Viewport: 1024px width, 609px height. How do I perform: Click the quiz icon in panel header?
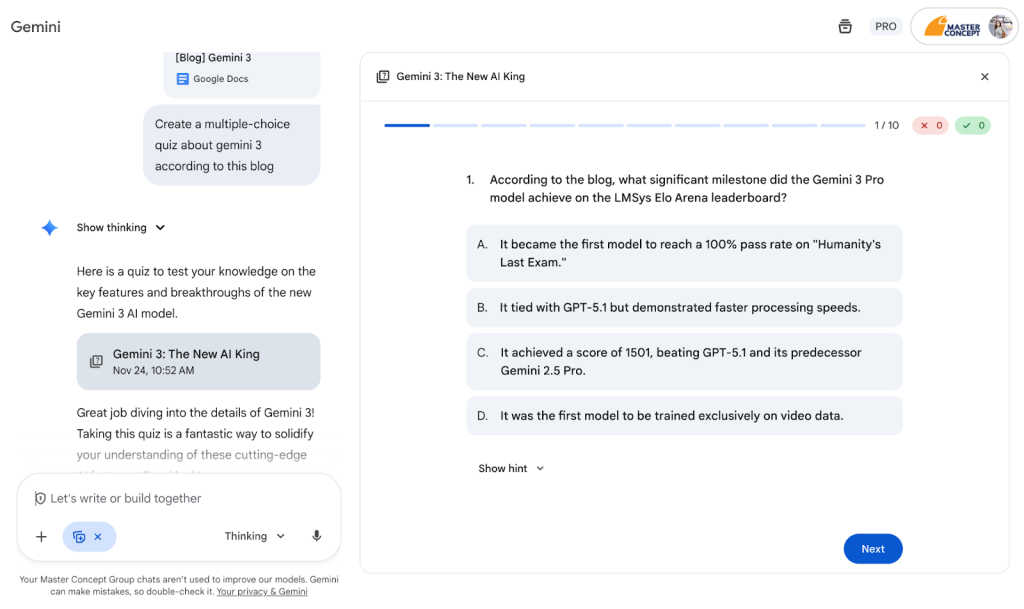click(383, 76)
